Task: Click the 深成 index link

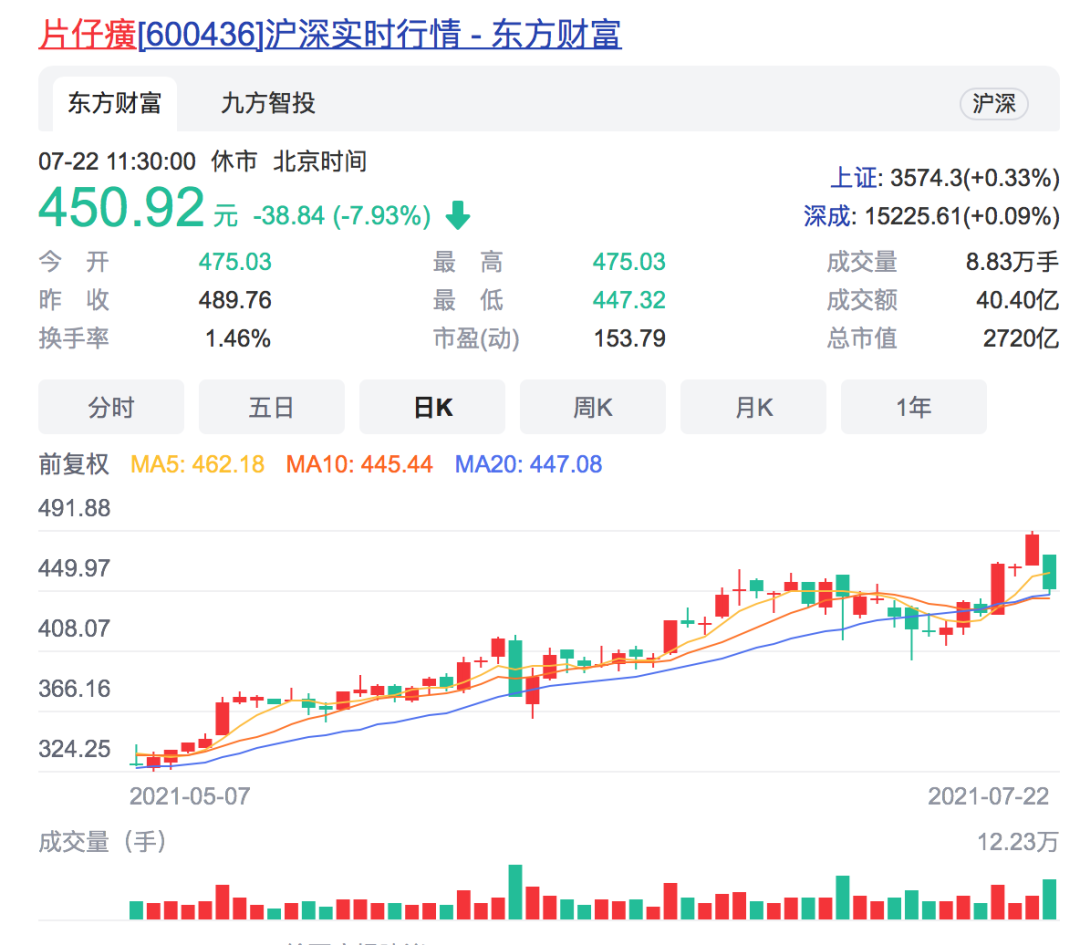Action: (829, 215)
